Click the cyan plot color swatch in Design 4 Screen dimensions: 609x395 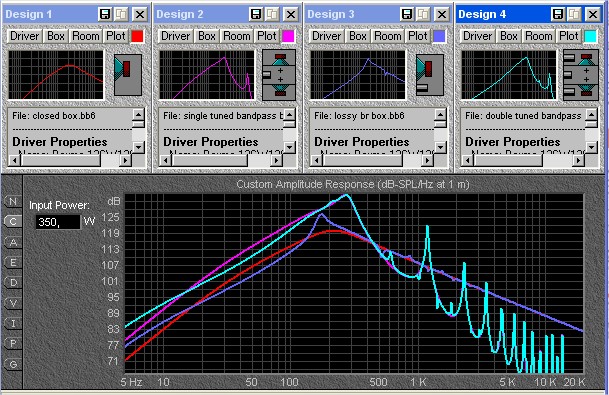click(590, 36)
